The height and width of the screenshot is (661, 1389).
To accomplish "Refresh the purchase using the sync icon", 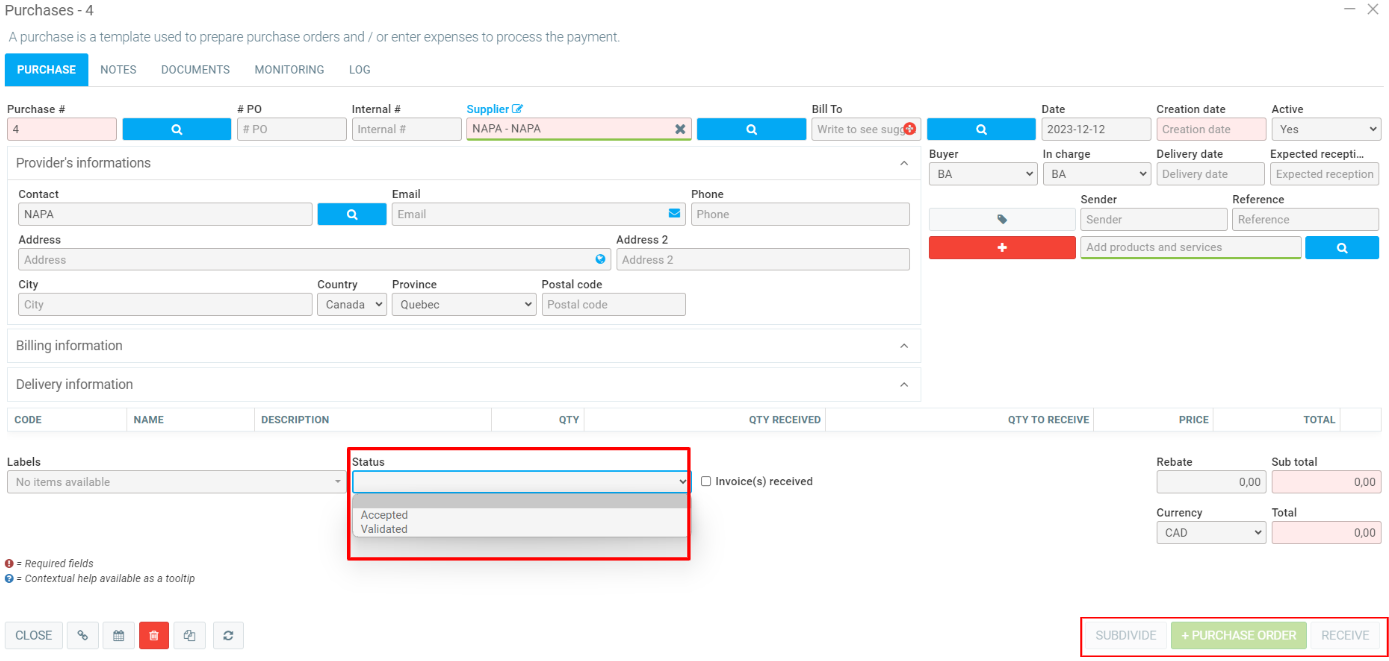I will 224,635.
